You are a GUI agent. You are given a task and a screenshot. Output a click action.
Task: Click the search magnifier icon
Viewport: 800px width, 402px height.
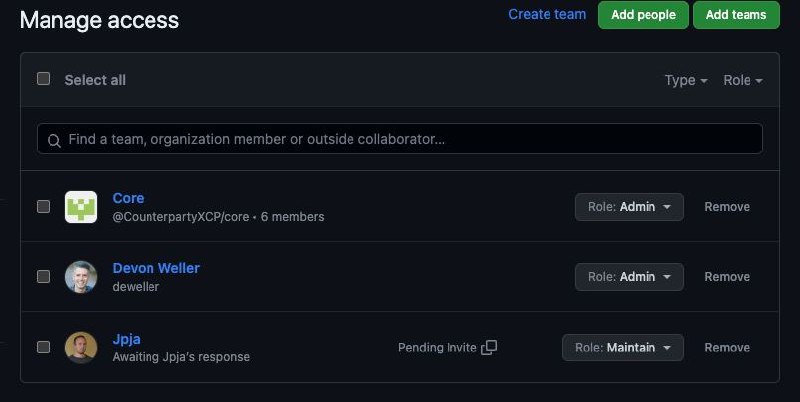click(x=54, y=140)
